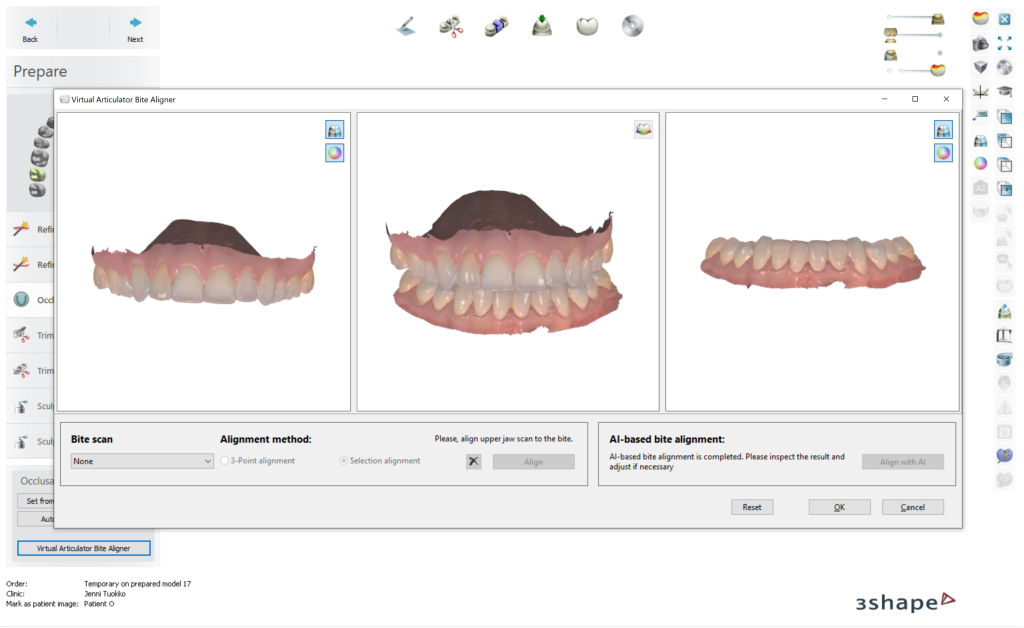This screenshot has width=1024, height=628.
Task: Select the Occlusion step icon in the left panel
Action: point(22,299)
